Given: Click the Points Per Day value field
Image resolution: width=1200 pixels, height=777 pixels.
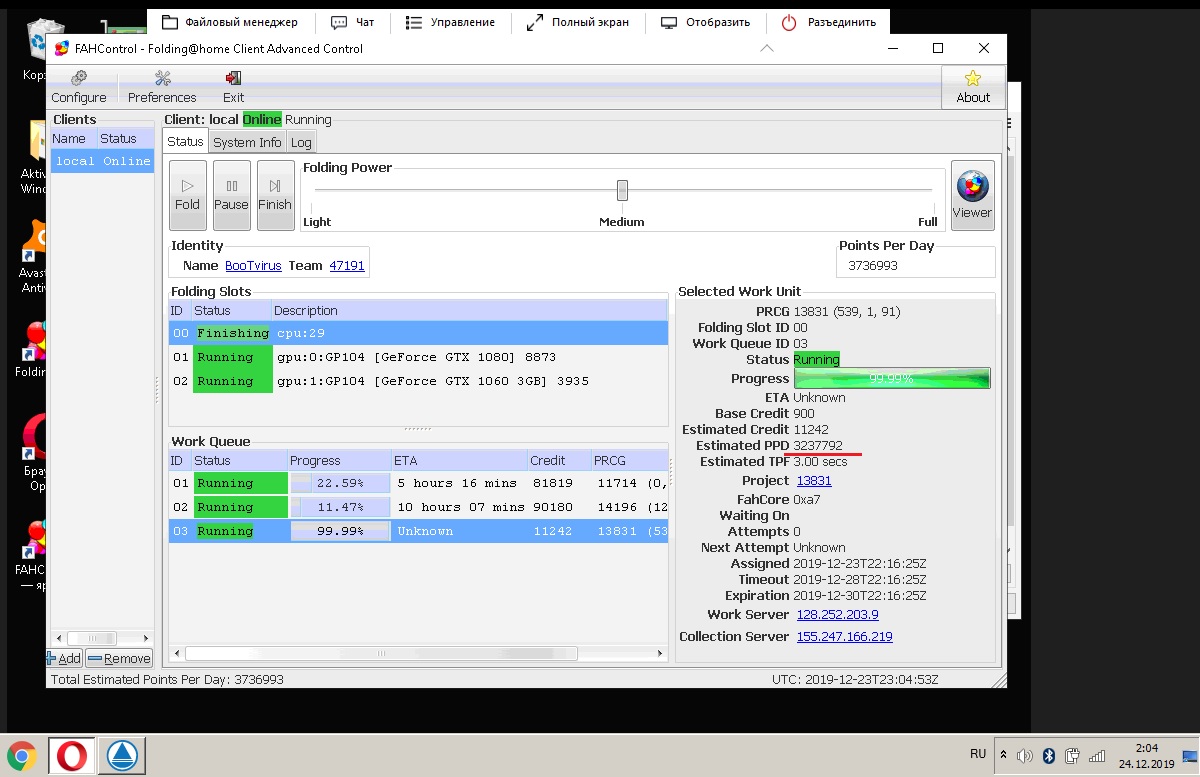Looking at the screenshot, I should coord(915,266).
